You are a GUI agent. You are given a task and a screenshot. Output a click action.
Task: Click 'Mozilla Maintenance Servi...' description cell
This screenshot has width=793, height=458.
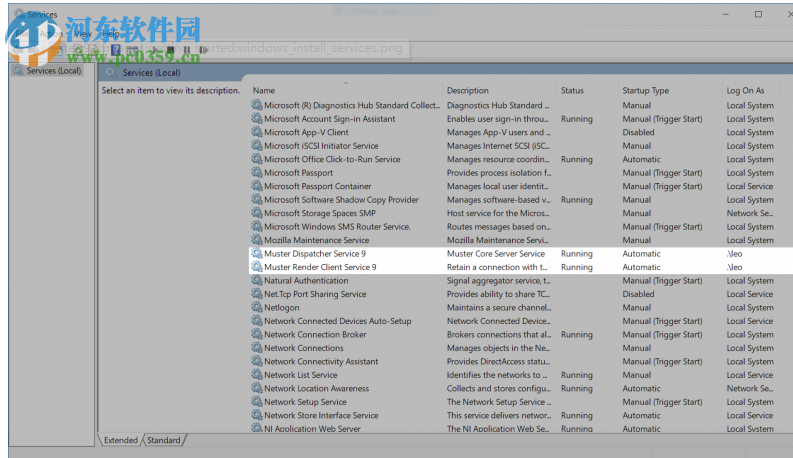(497, 240)
